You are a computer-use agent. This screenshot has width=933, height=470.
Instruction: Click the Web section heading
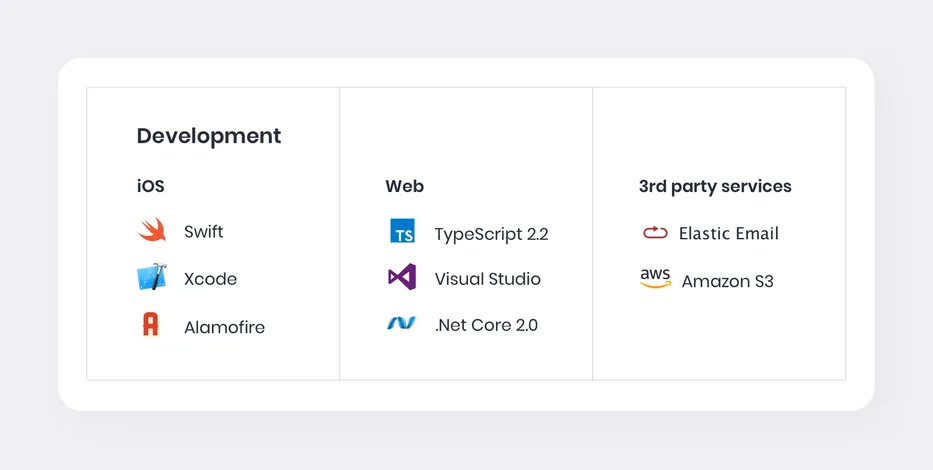point(404,186)
